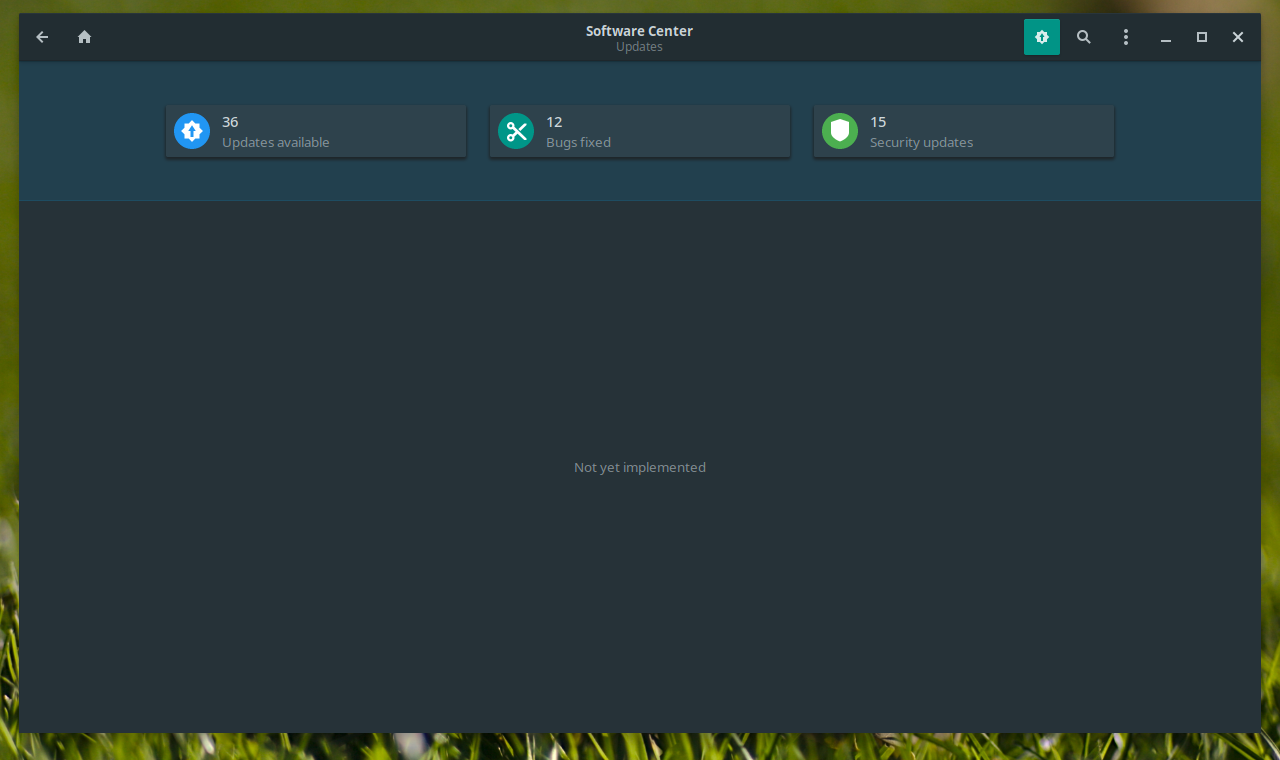Open the search magnifier
1280x760 pixels.
(1084, 37)
